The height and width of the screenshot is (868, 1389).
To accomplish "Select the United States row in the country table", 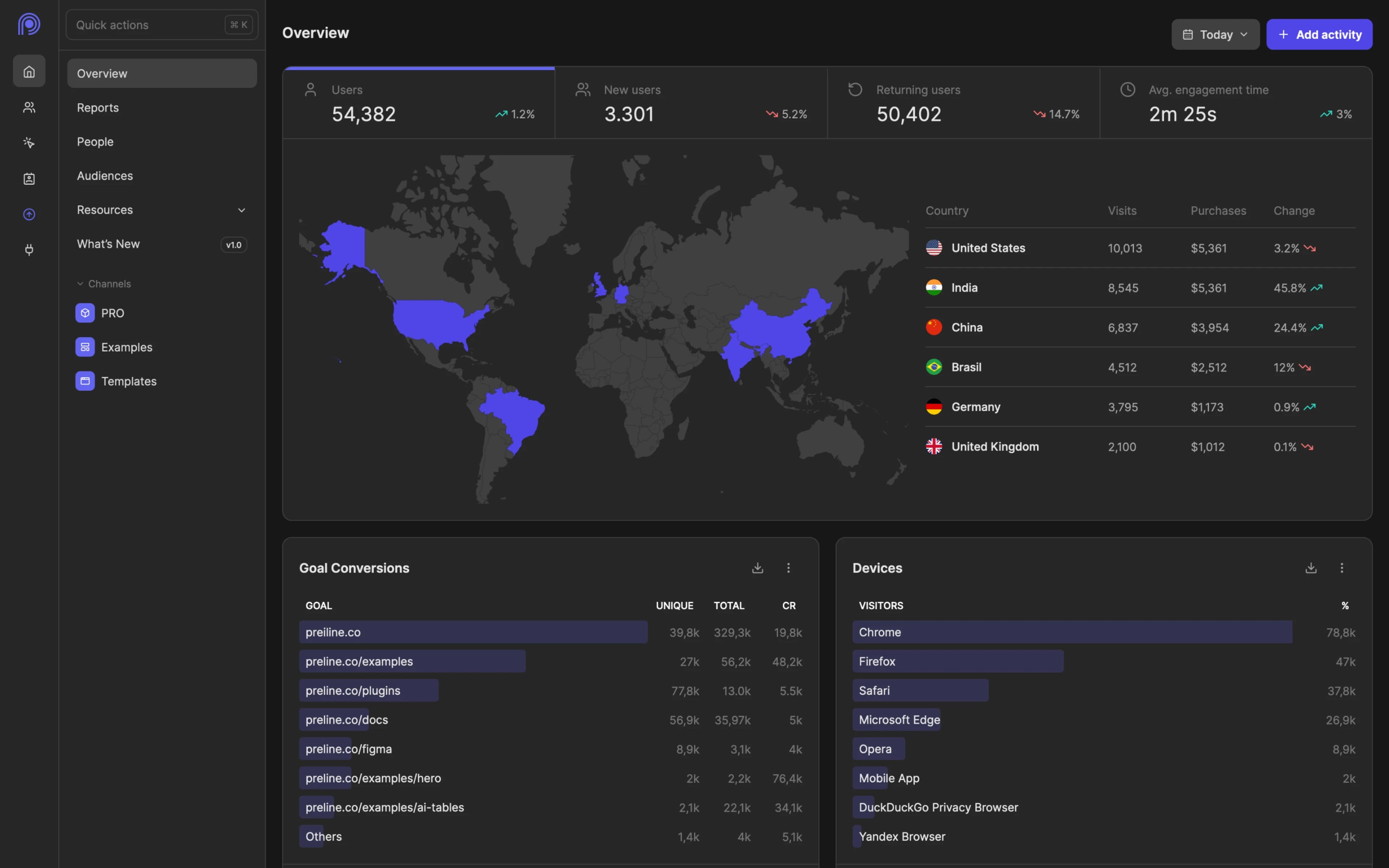I will point(988,247).
